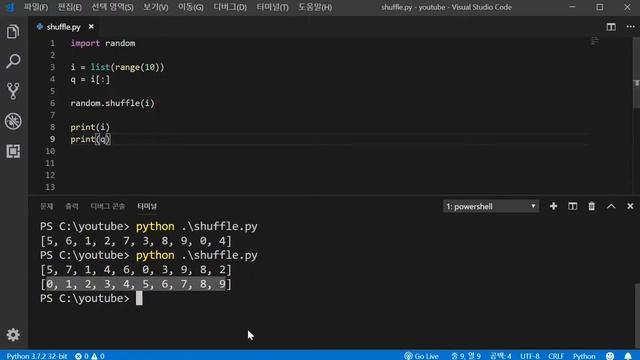This screenshot has width=640, height=360.
Task: Minimize the Visual Studio Code window
Action: tap(572, 7)
